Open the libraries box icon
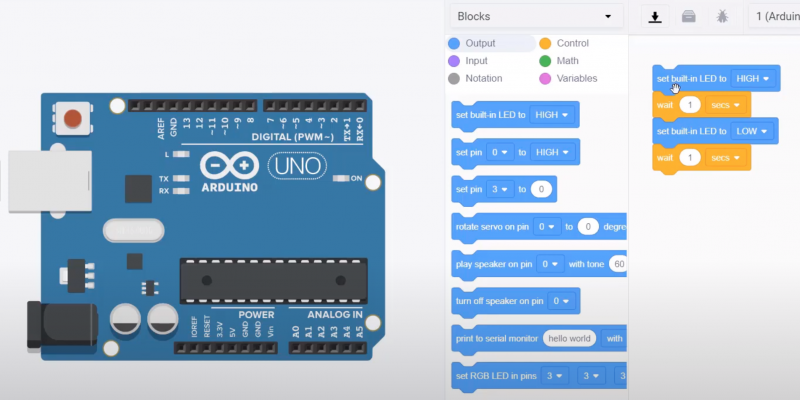Image resolution: width=800 pixels, height=400 pixels. 688,17
